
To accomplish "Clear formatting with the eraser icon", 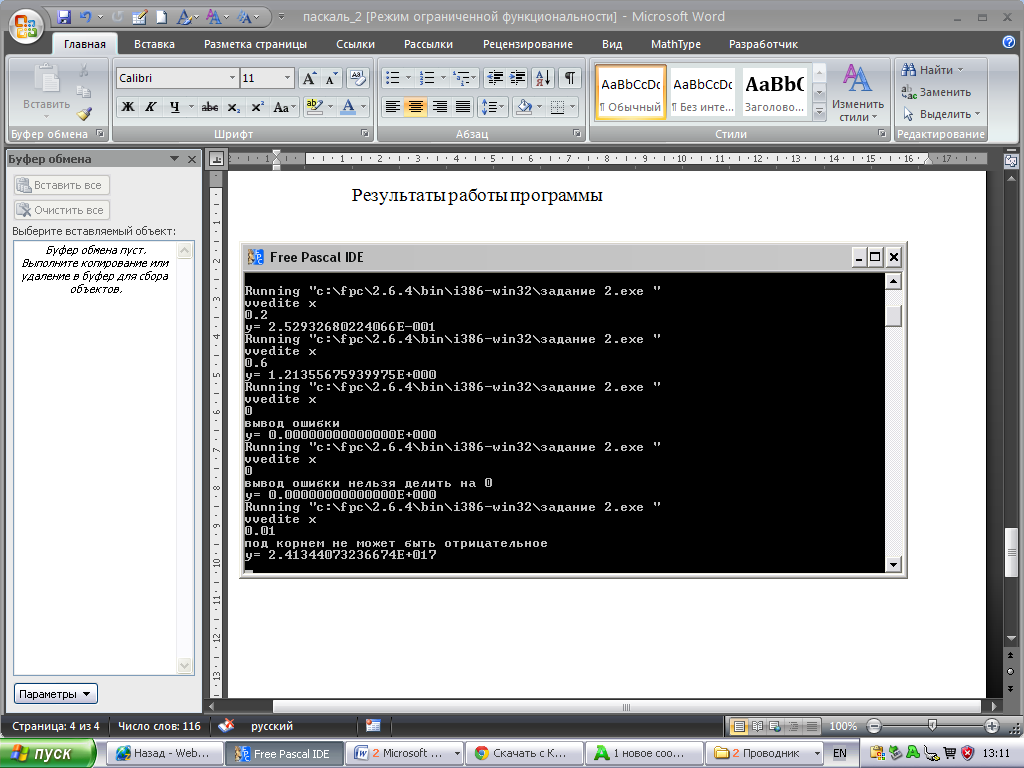I will coord(357,78).
